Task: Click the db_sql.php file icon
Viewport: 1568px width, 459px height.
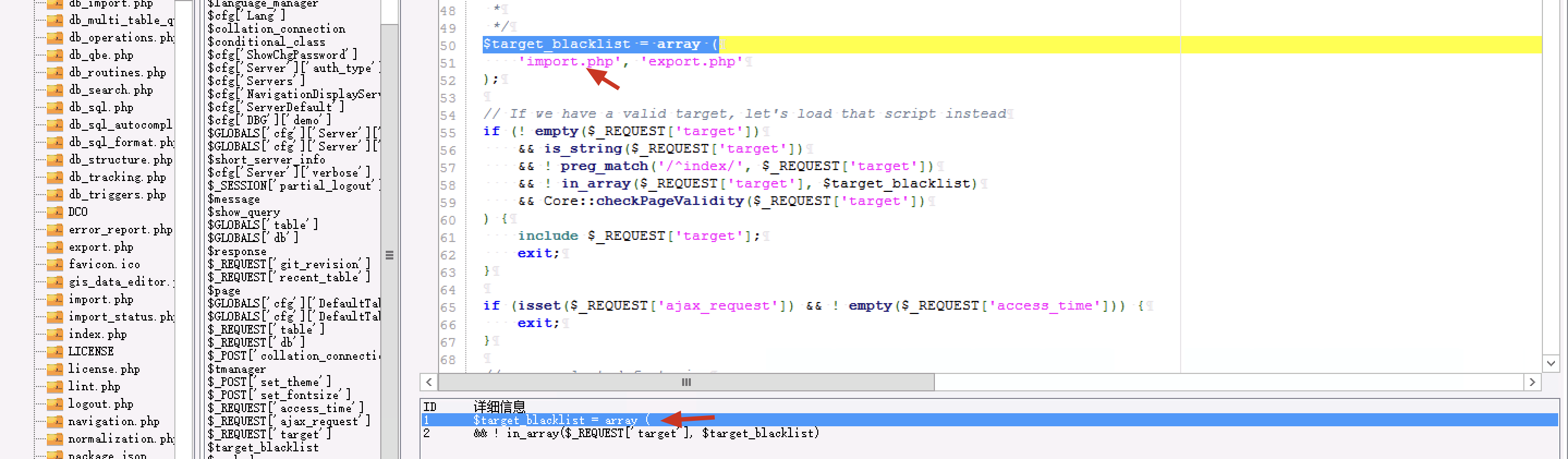Action: click(x=55, y=108)
